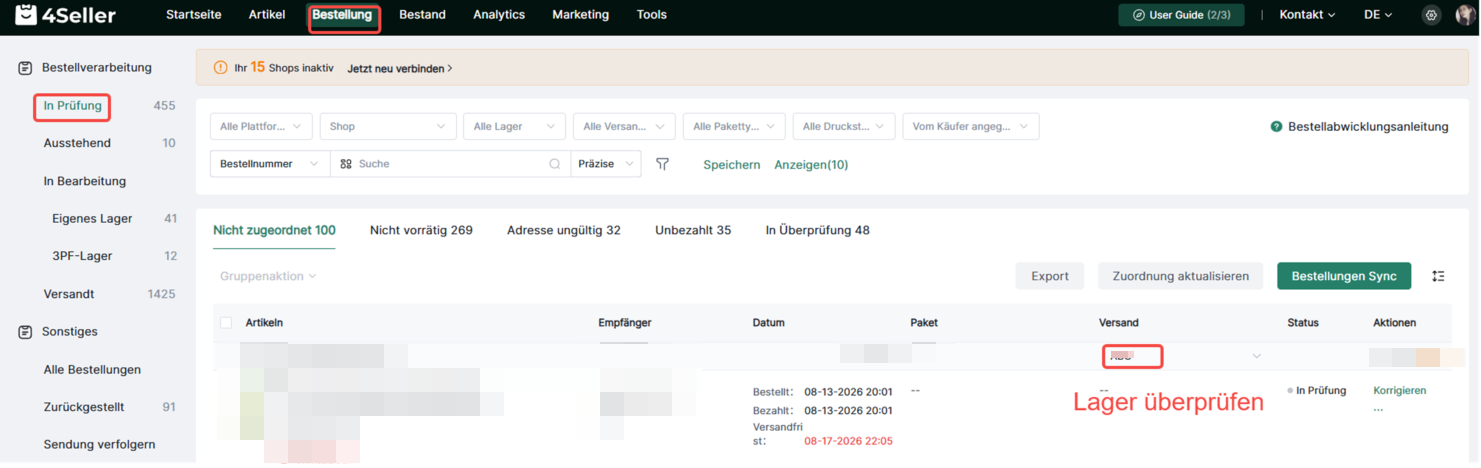The height and width of the screenshot is (468, 1481).
Task: Open the settings gear icon
Action: (x=1431, y=15)
